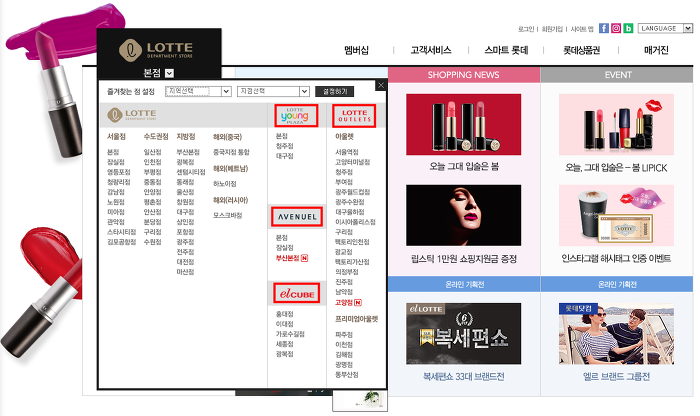The height and width of the screenshot is (416, 700).
Task: Select 청량리점 in the Seoul list
Action: (119, 182)
